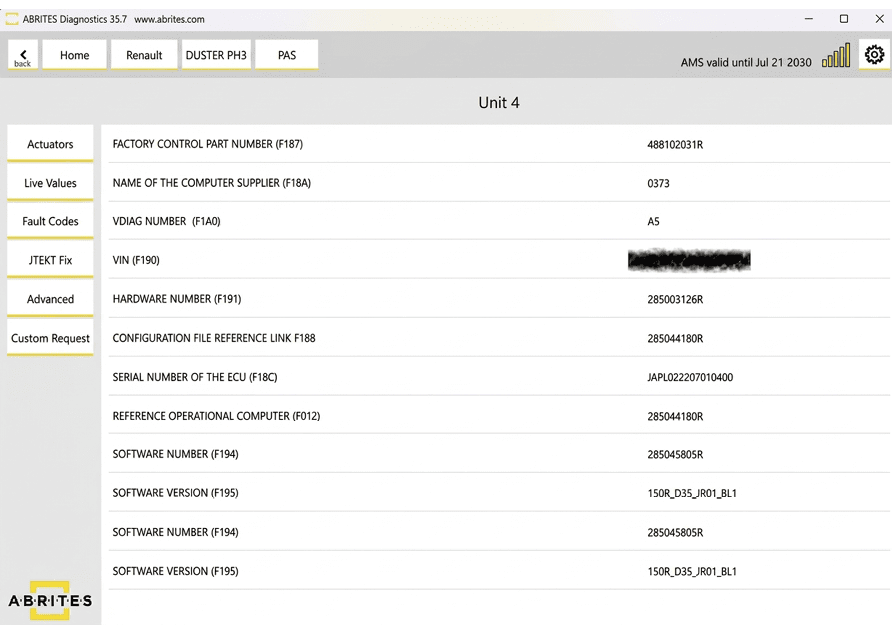Select SERIAL NUMBER OF THE ECU label
This screenshot has width=892, height=632.
click(195, 377)
